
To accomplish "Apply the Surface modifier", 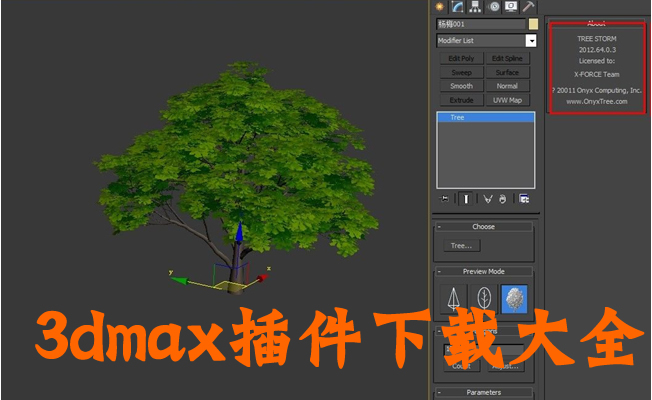I will [507, 72].
